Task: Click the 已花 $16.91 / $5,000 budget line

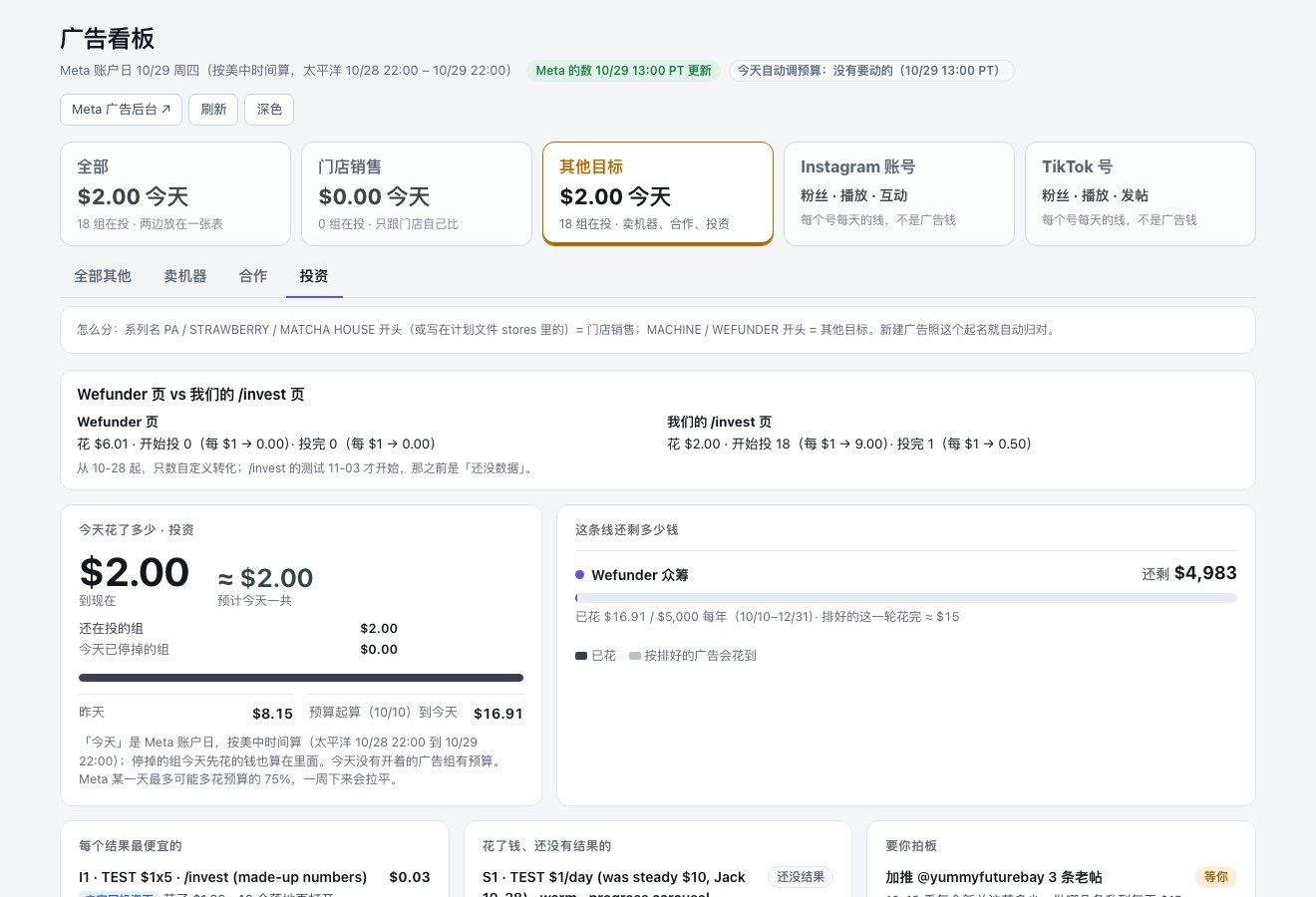Action: 767,617
